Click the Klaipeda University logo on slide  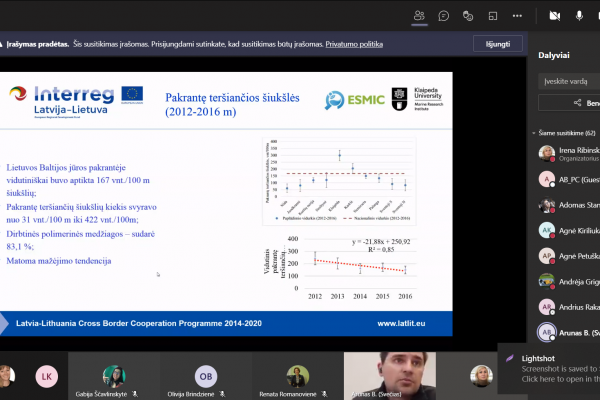pos(417,99)
